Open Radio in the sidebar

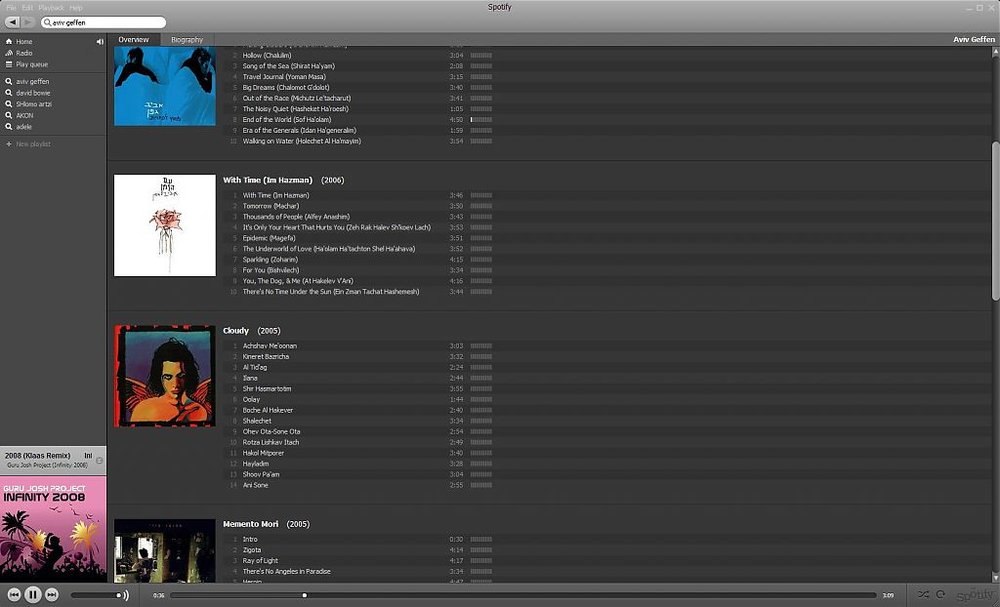click(24, 53)
